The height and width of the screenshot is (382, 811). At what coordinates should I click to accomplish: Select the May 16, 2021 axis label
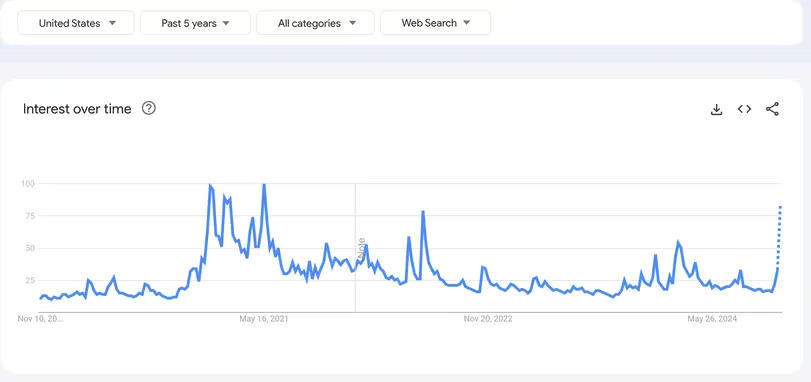(x=264, y=319)
